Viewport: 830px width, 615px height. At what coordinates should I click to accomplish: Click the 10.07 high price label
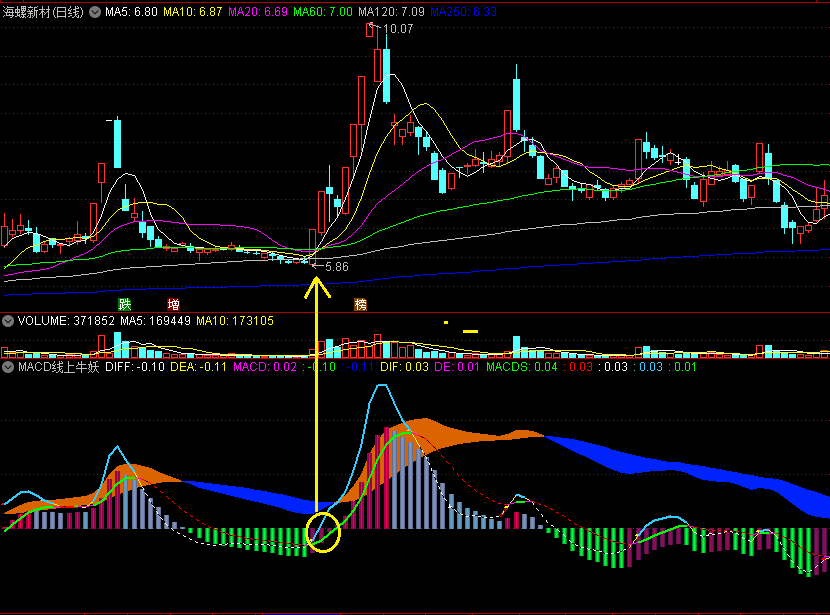(398, 29)
